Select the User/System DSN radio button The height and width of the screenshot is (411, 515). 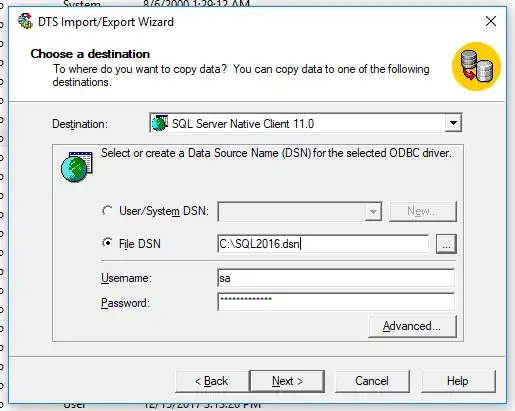[107, 211]
